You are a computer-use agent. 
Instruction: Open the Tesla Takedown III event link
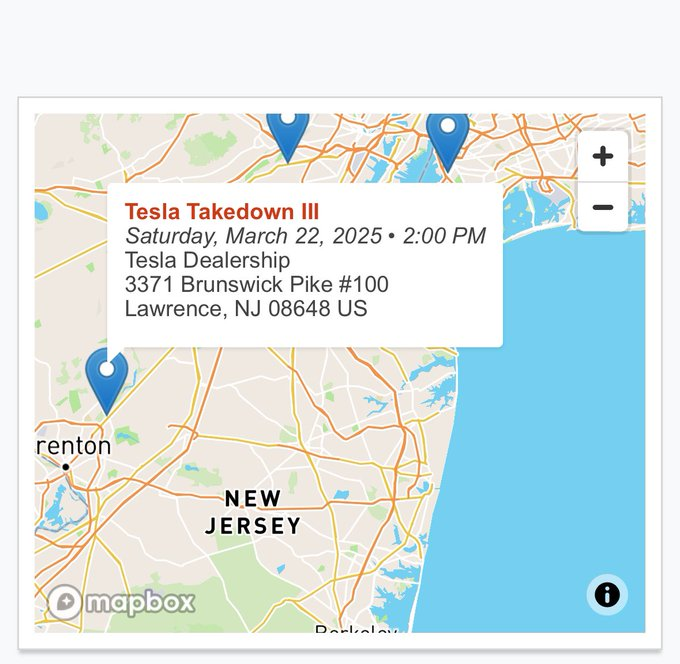click(x=222, y=211)
